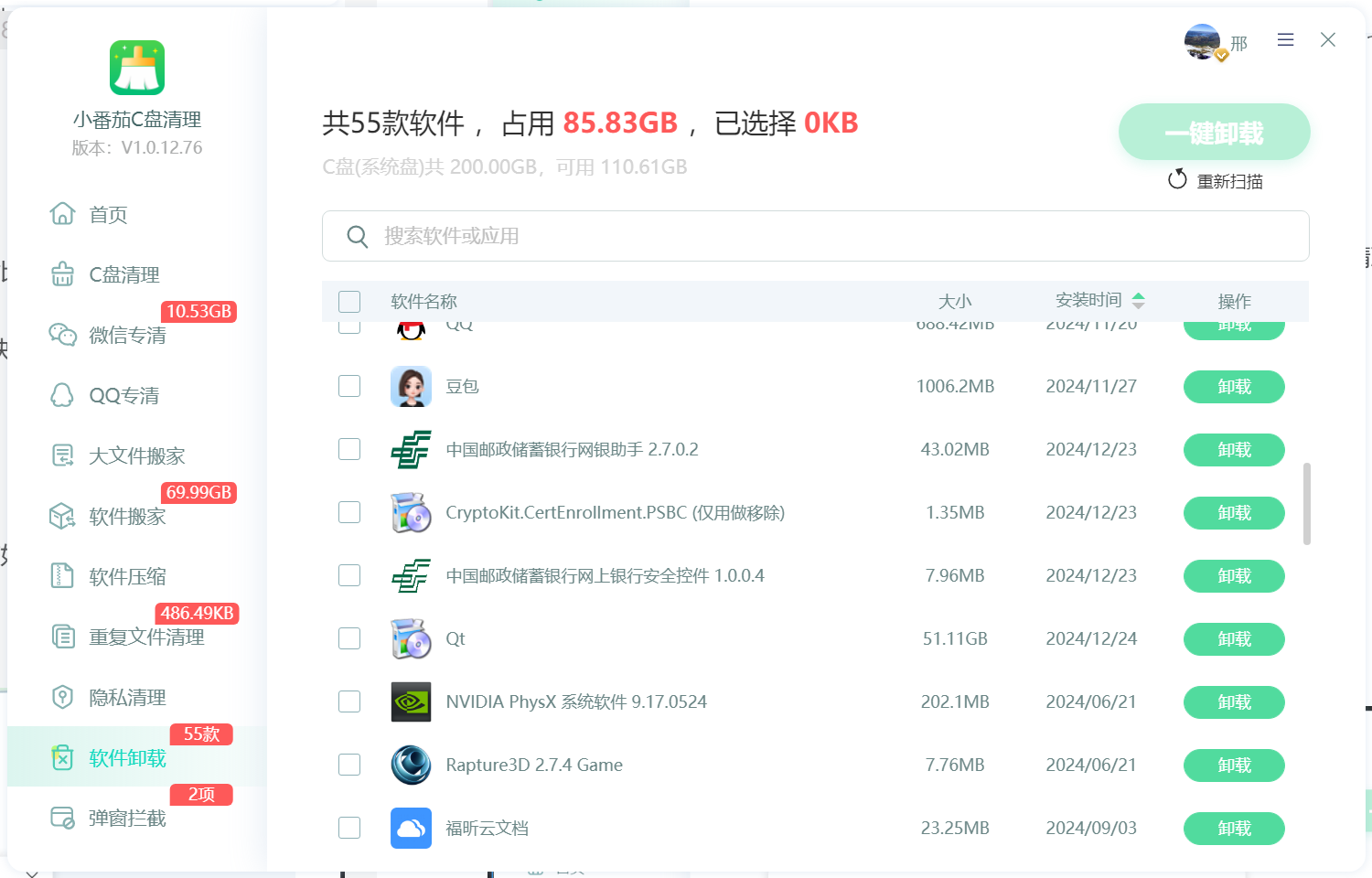Click the house icon beside 首页
The width and height of the screenshot is (1372, 878).
point(62,214)
